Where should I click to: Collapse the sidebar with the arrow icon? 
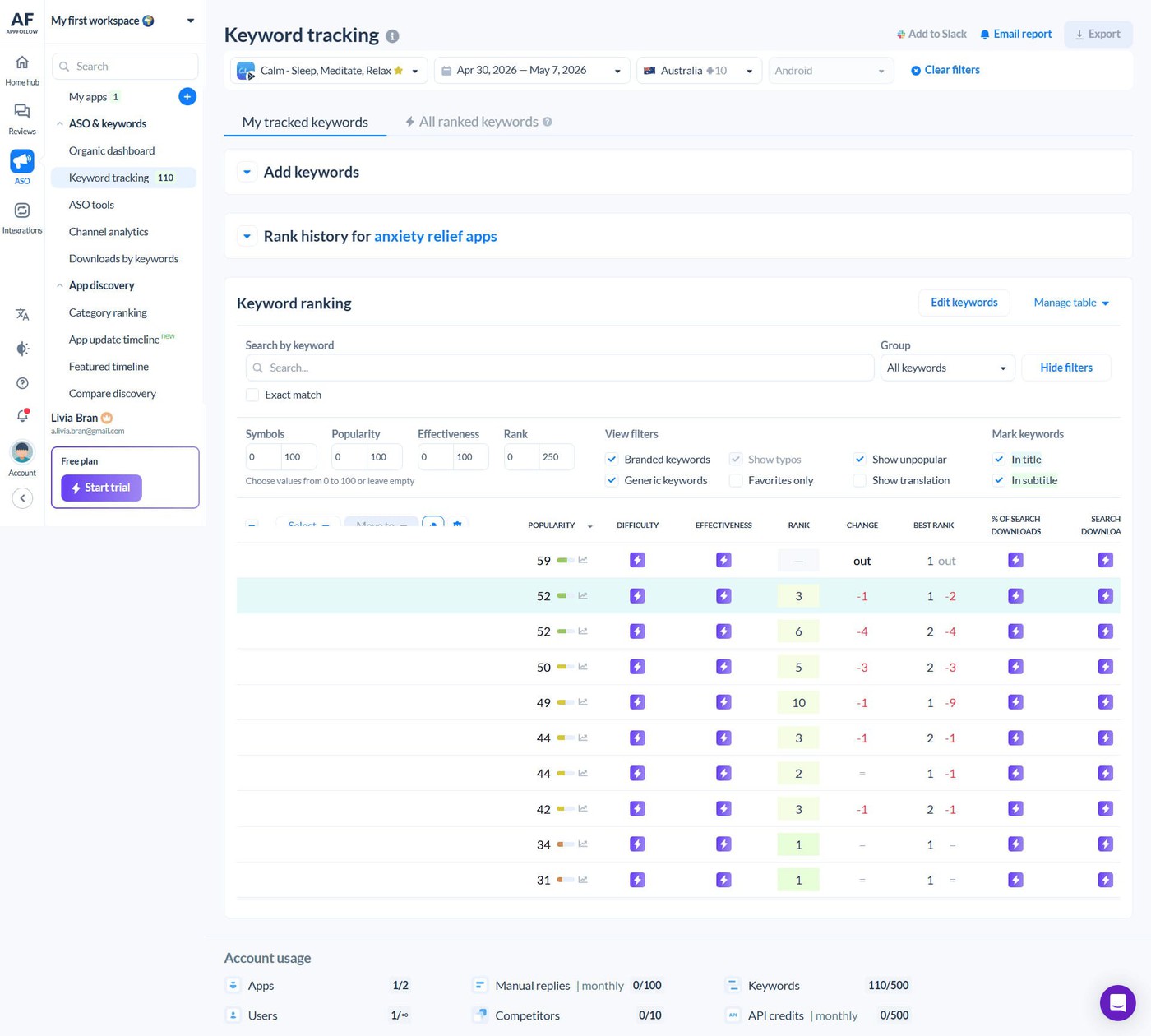click(22, 498)
